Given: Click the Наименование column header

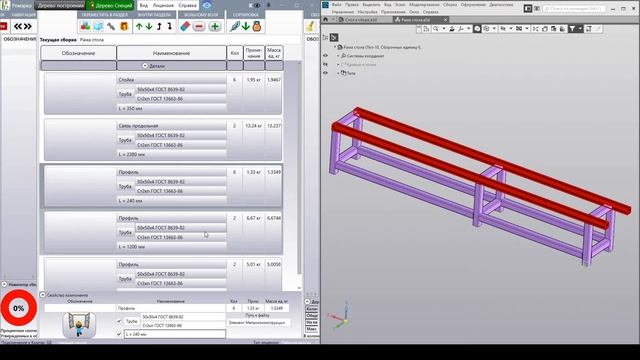Looking at the screenshot, I should click(x=171, y=53).
